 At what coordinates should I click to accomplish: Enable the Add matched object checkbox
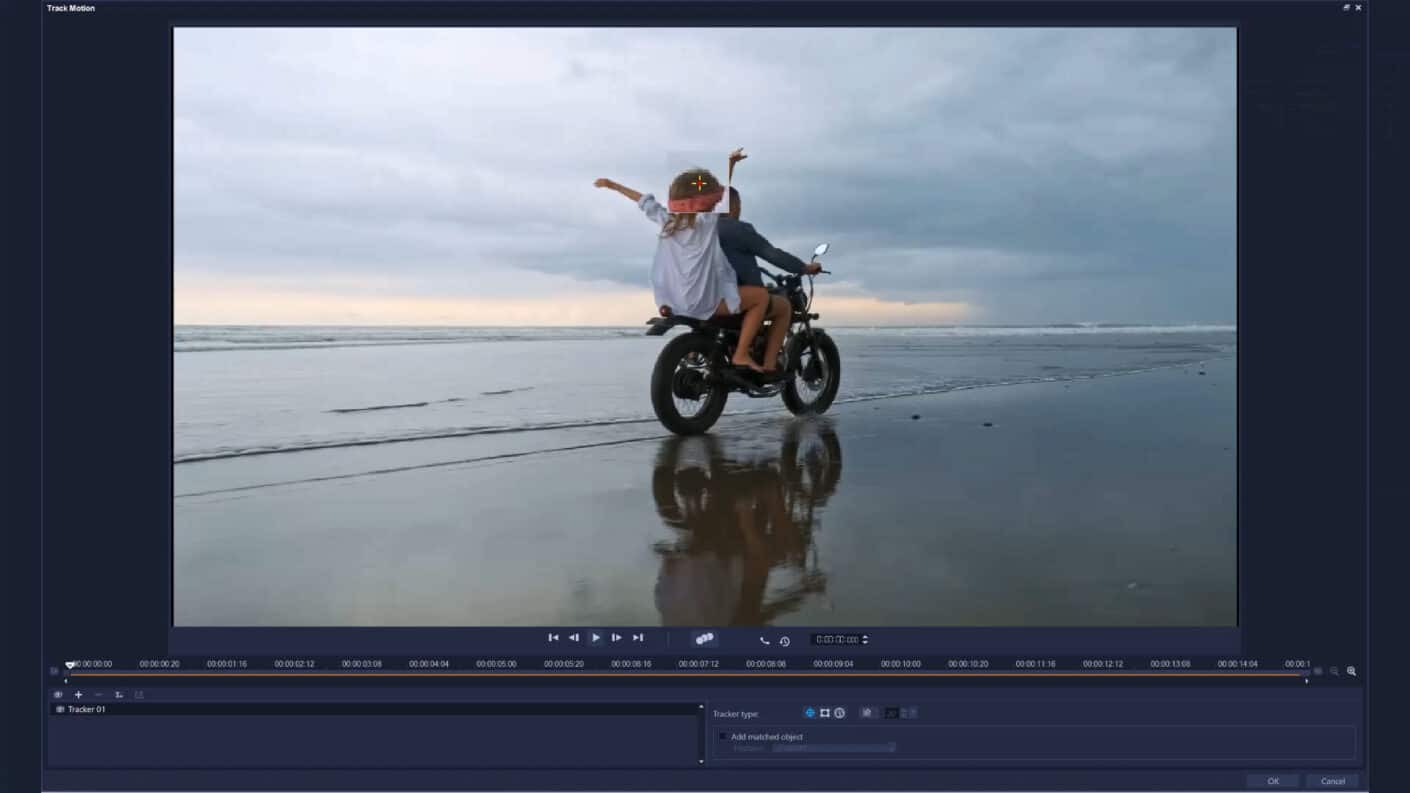pos(722,736)
